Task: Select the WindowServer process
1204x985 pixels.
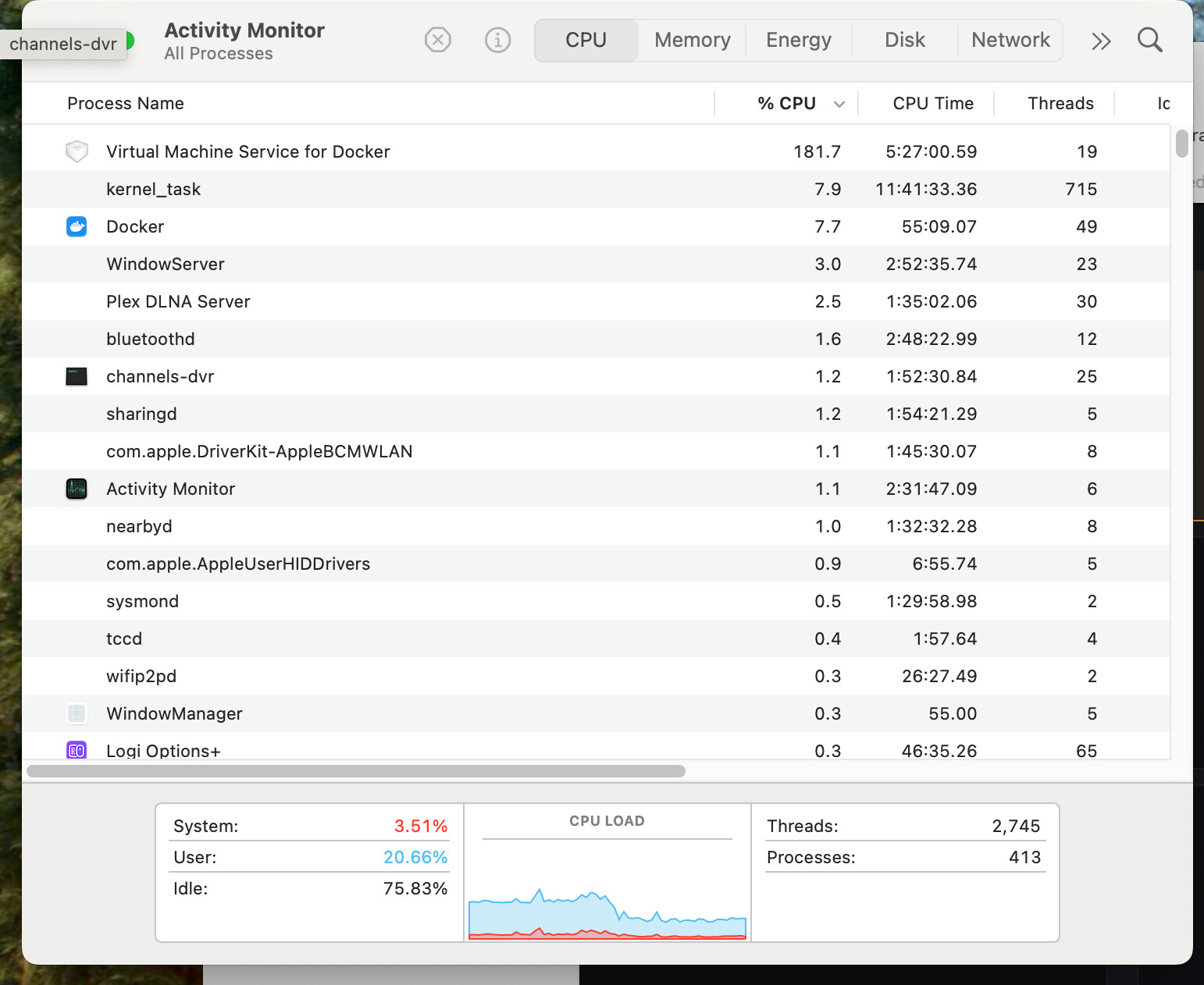Action: point(166,264)
